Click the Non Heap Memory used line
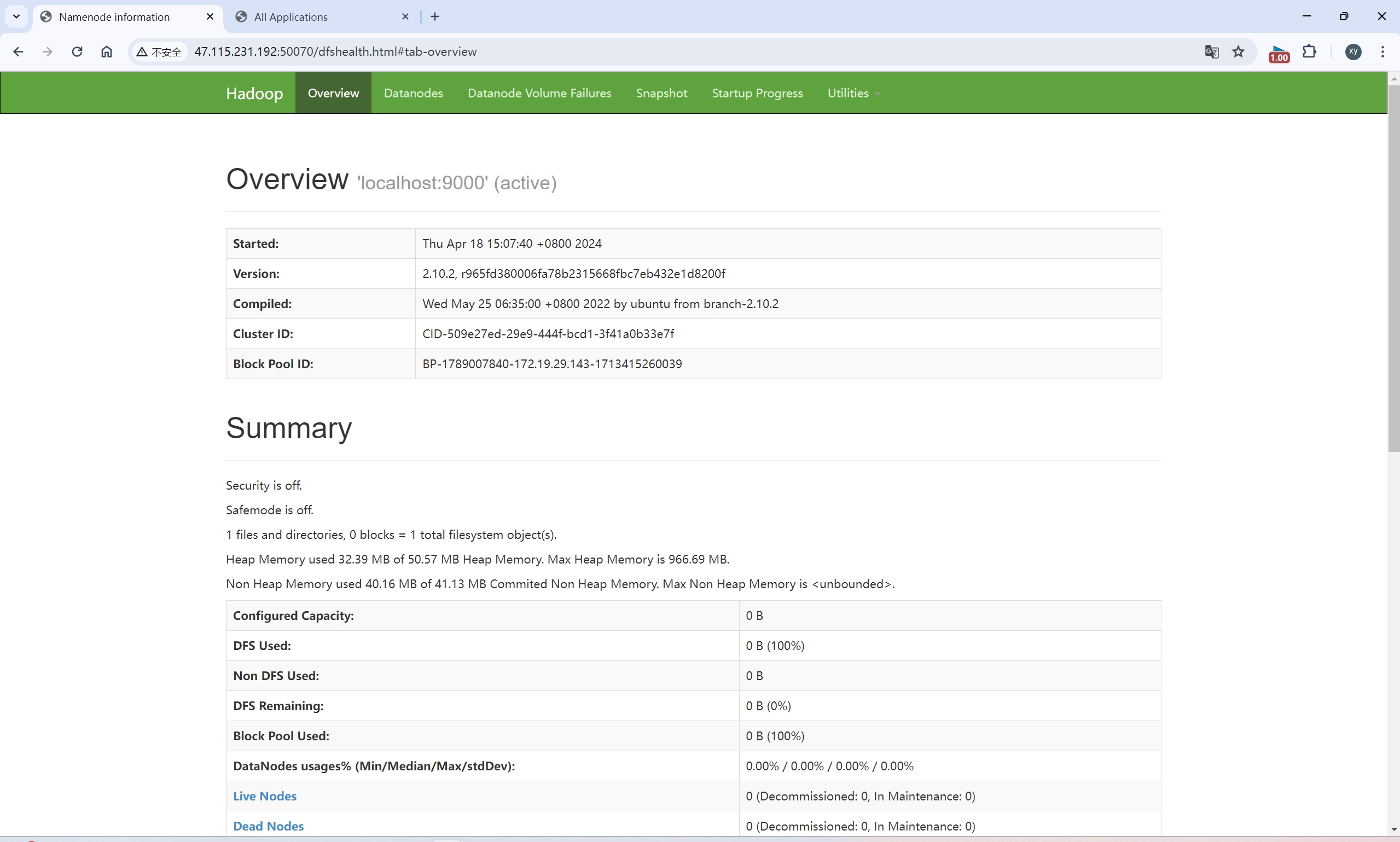Image resolution: width=1400 pixels, height=842 pixels. click(x=560, y=584)
